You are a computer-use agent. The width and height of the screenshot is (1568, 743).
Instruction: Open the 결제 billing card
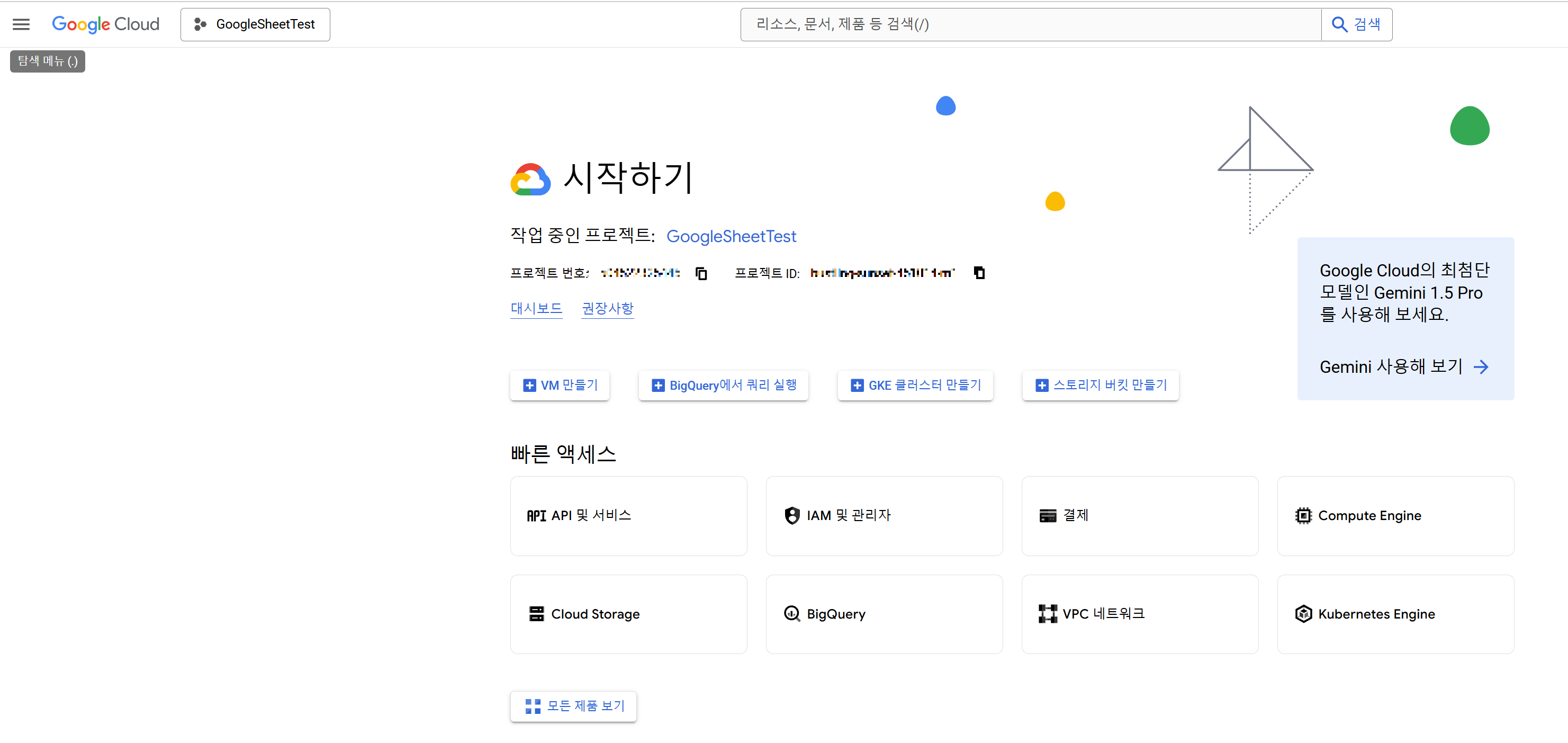1140,516
